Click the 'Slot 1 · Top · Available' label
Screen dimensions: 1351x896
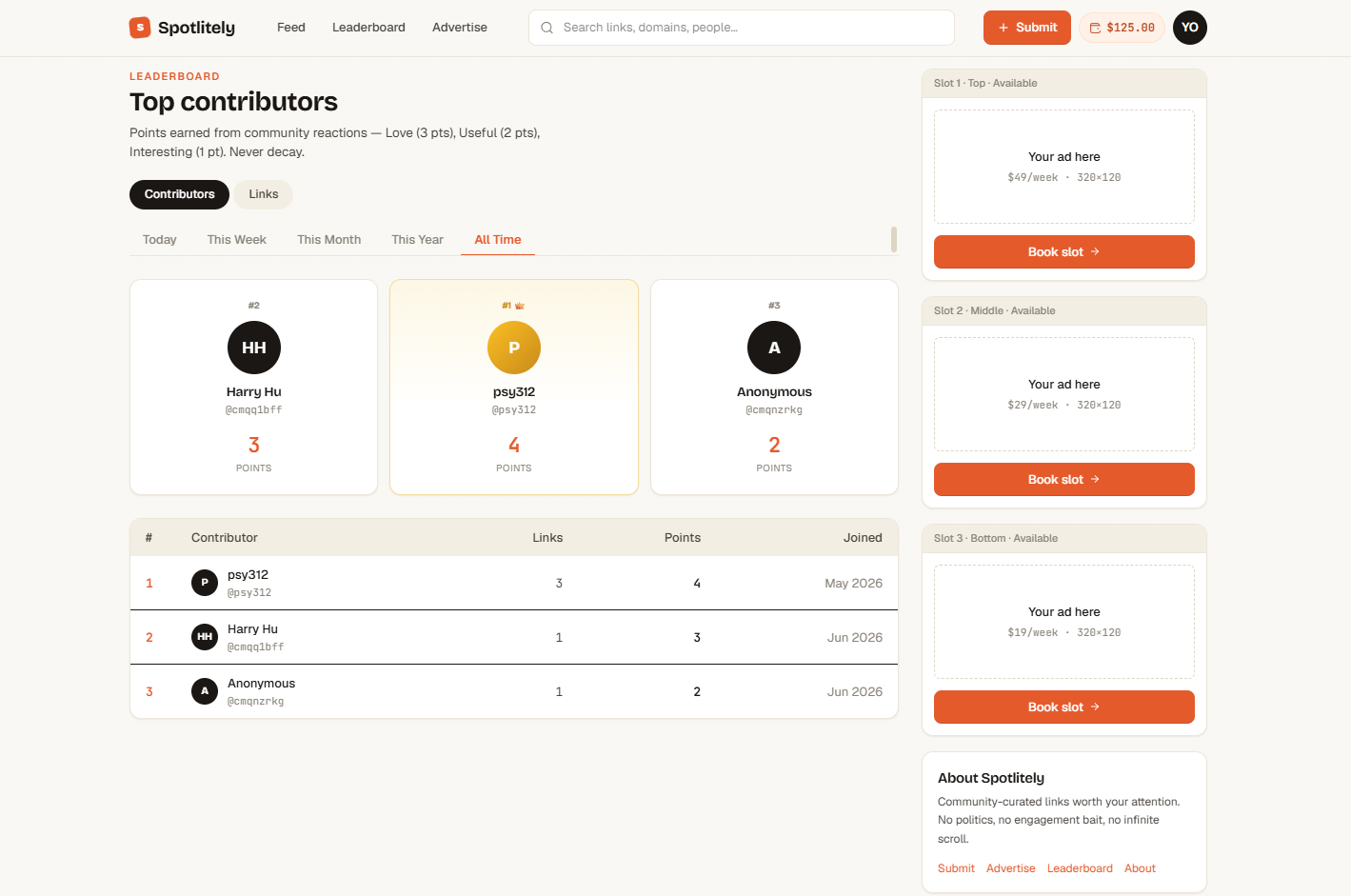coord(985,84)
